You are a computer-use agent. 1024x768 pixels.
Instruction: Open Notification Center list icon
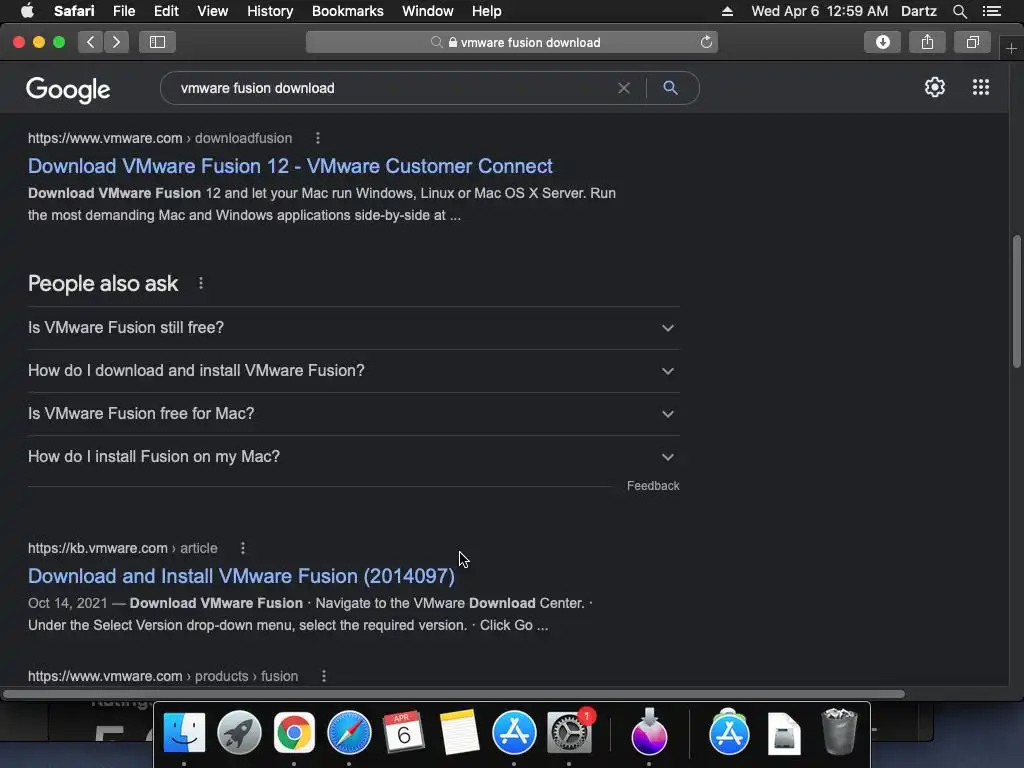tap(992, 11)
